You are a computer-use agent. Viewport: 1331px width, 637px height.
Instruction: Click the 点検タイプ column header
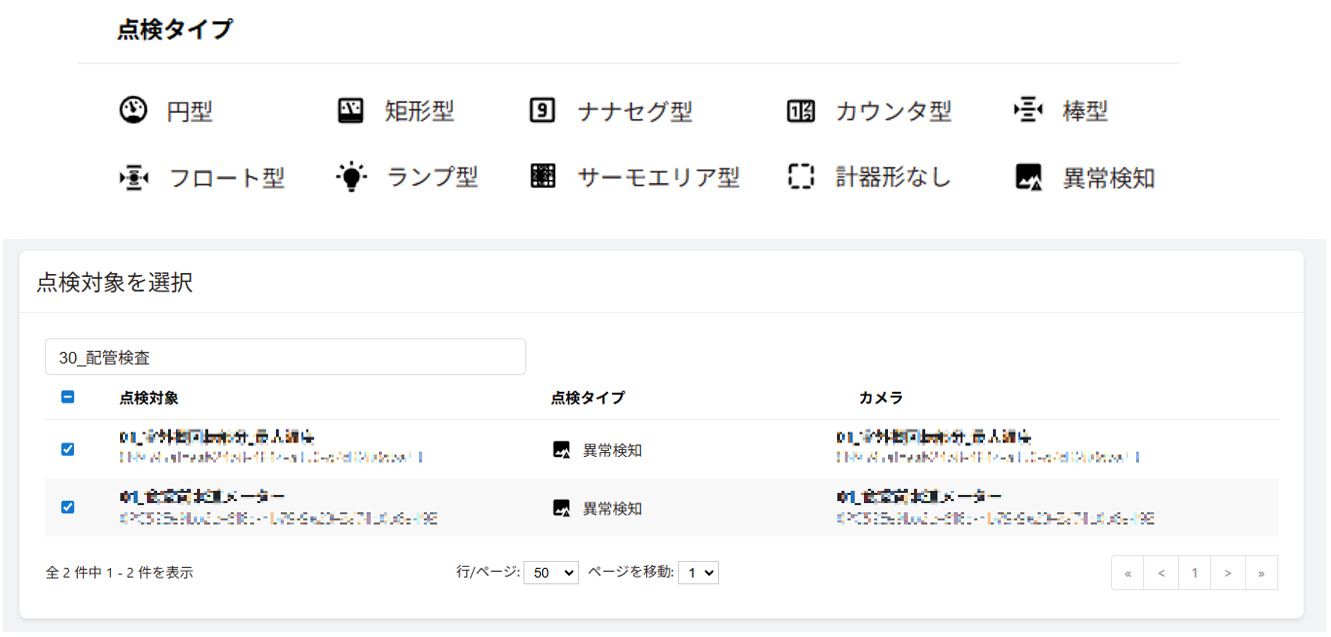click(588, 398)
